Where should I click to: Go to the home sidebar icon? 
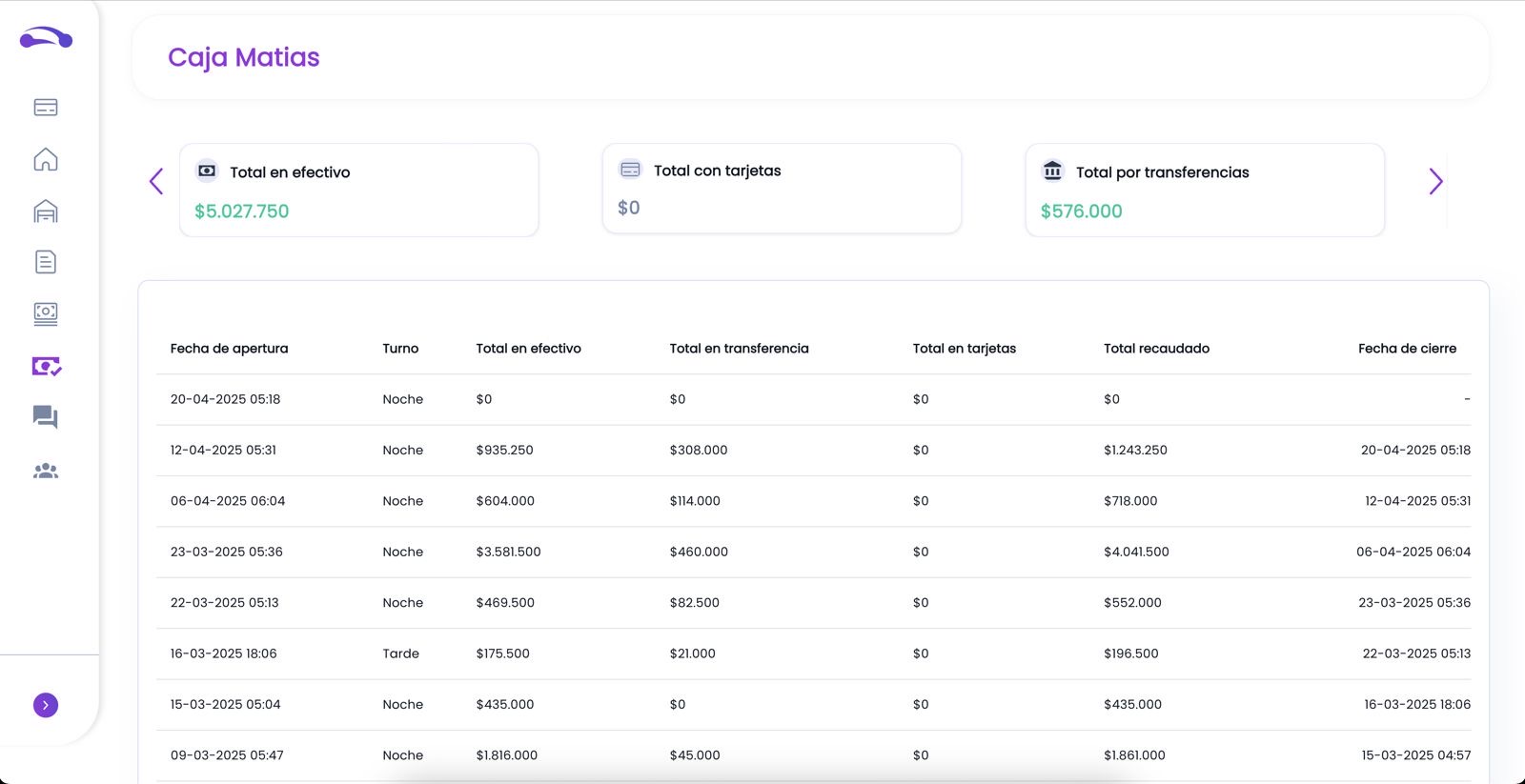pos(46,159)
